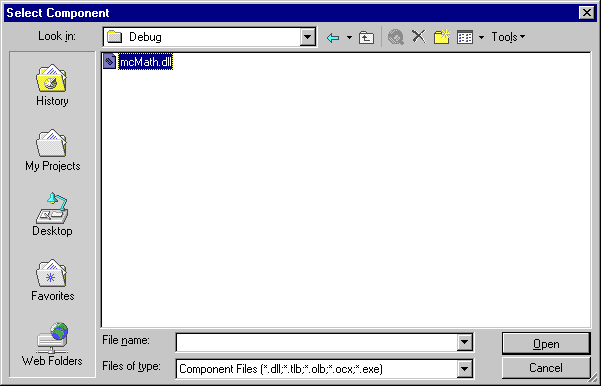
Task: Open the Tools menu
Action: click(x=508, y=37)
